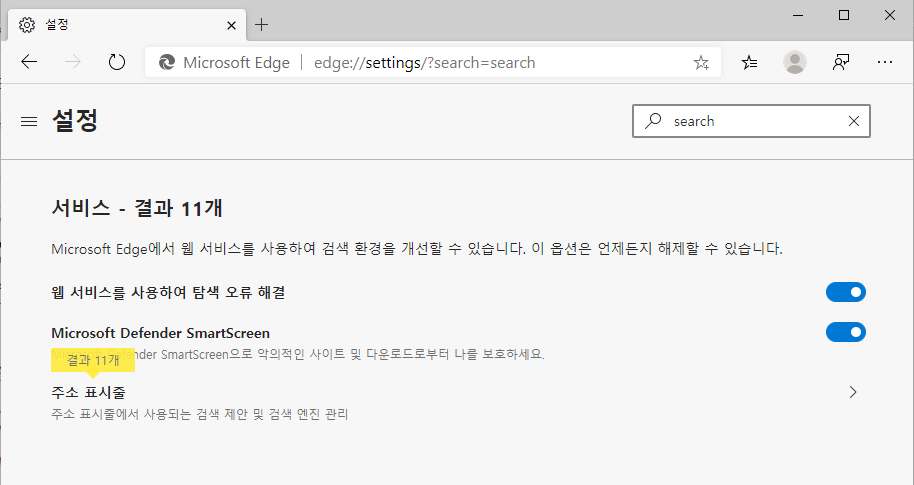Viewport: 914px width, 485px height.
Task: Click the magnifier icon in the search box
Action: [x=653, y=121]
